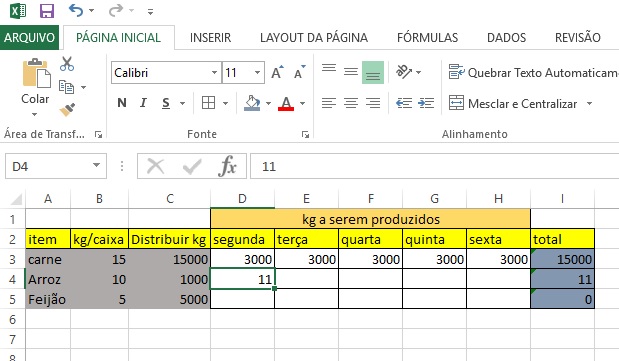Image resolution: width=619 pixels, height=361 pixels.
Task: Open the Undo history dropdown arrow
Action: [92, 11]
